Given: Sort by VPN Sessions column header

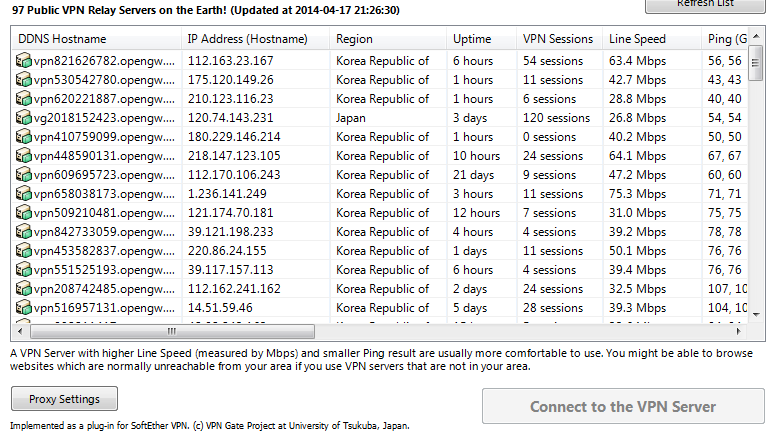Looking at the screenshot, I should point(560,39).
